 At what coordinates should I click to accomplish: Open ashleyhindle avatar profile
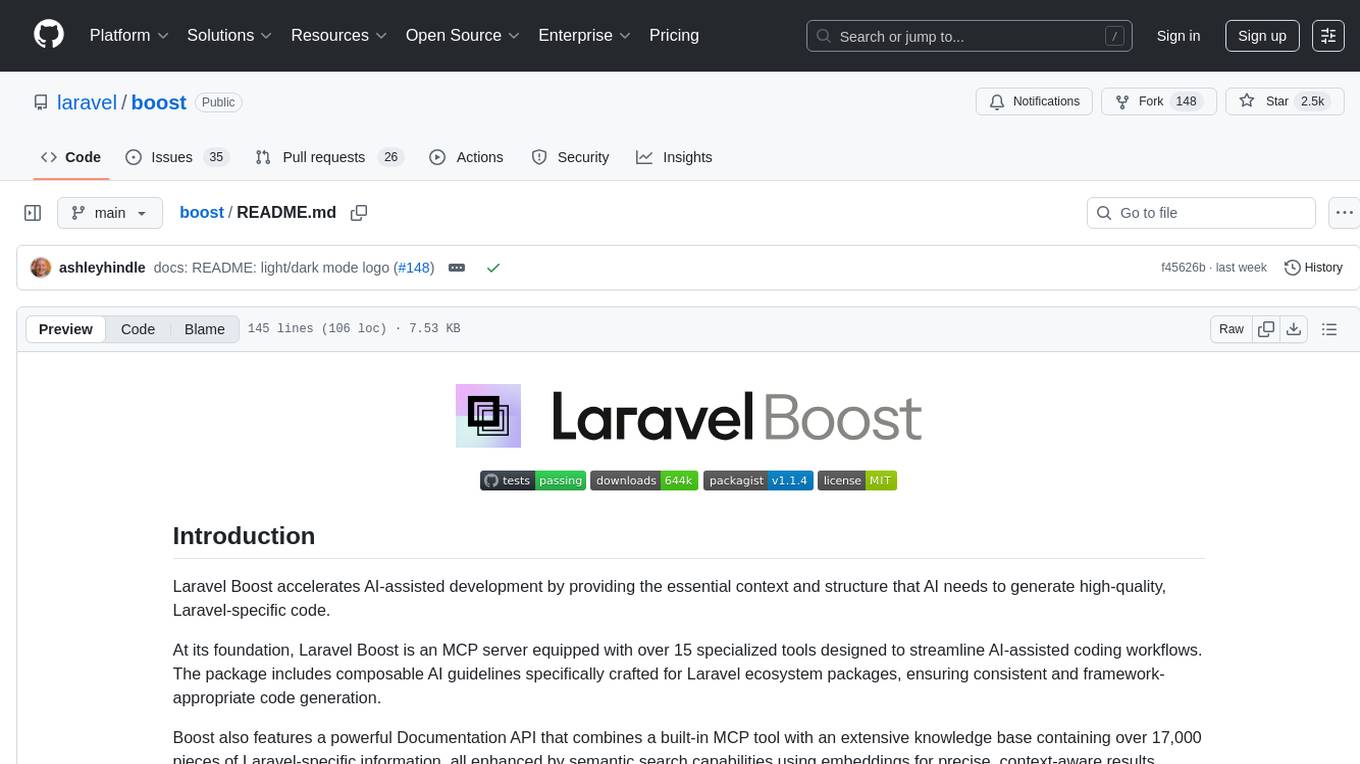coord(41,268)
